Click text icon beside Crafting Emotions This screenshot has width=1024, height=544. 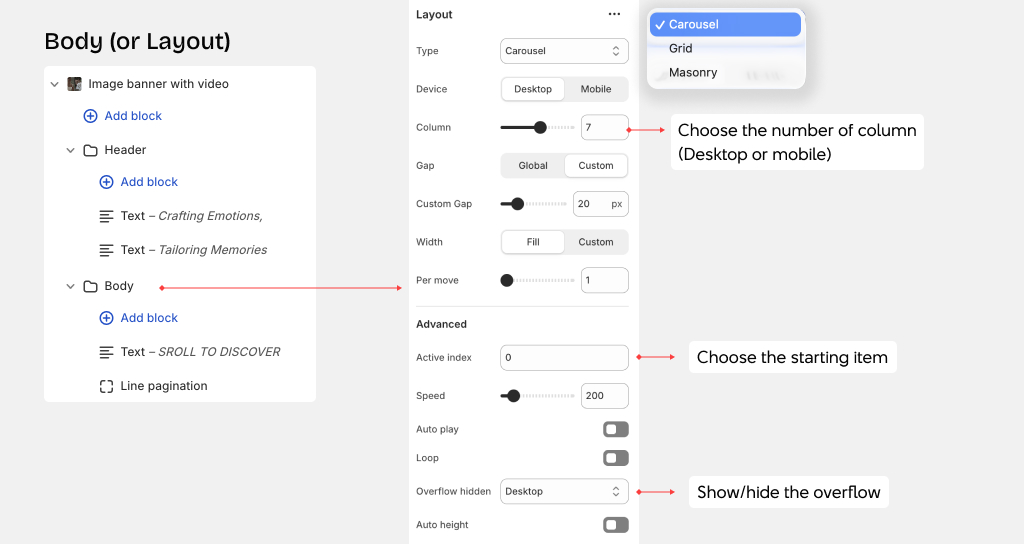click(x=106, y=216)
